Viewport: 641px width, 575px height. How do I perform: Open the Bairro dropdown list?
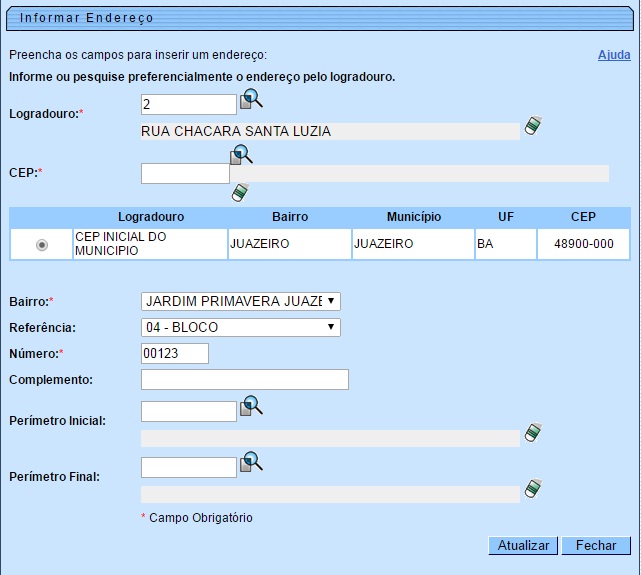tap(240, 301)
